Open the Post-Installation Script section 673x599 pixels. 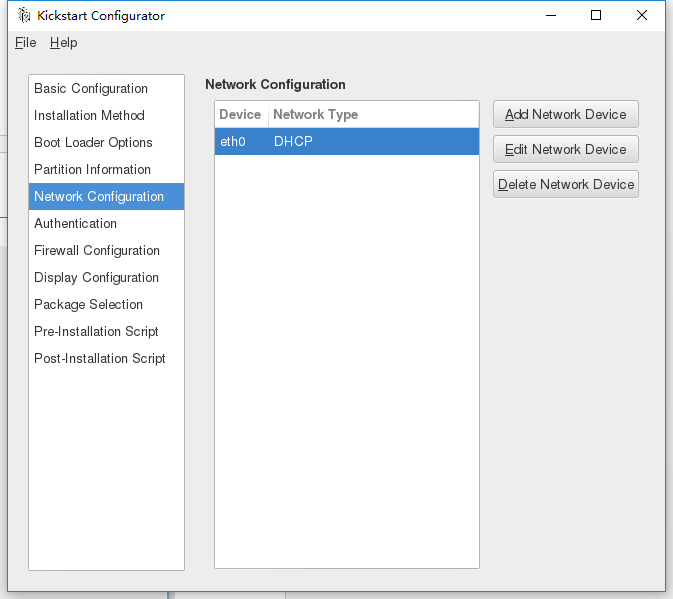click(x=100, y=359)
